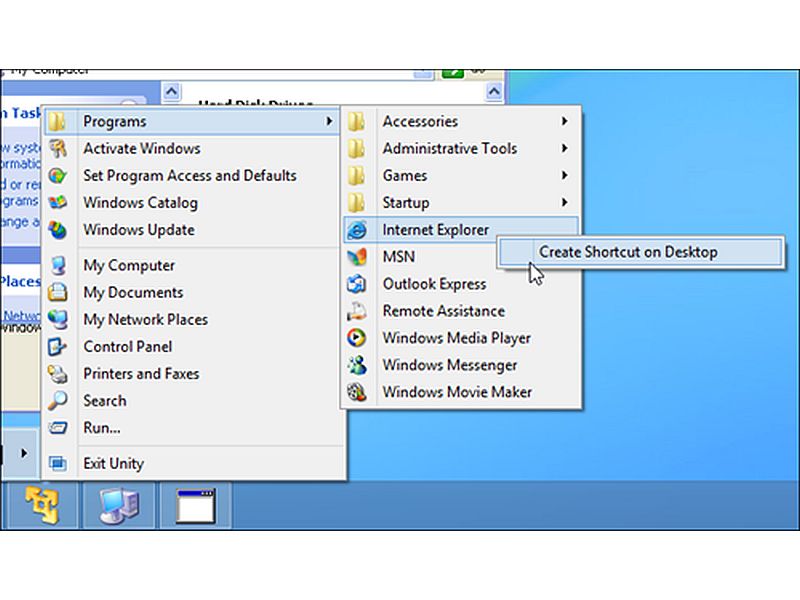Expand the Accessories submenu arrow
Viewport: 800px width, 600px height.
point(564,121)
